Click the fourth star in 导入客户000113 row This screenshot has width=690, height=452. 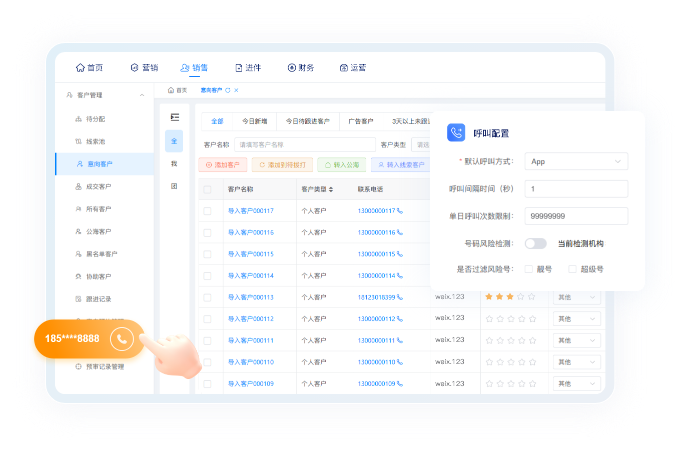(521, 297)
